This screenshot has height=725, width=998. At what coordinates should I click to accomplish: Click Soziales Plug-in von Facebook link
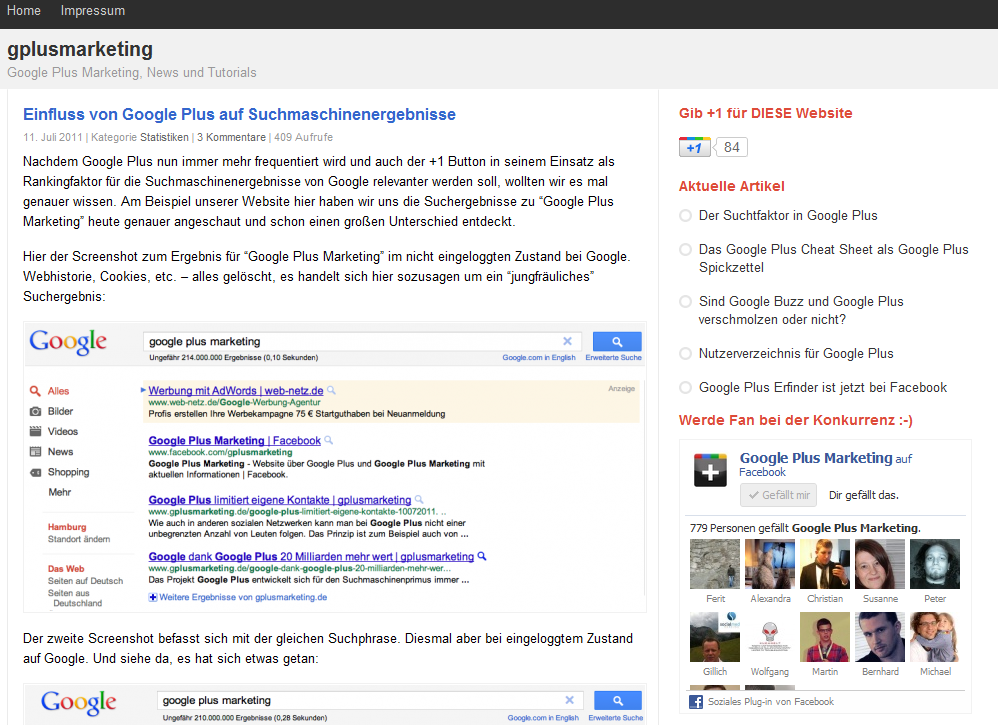coord(771,701)
